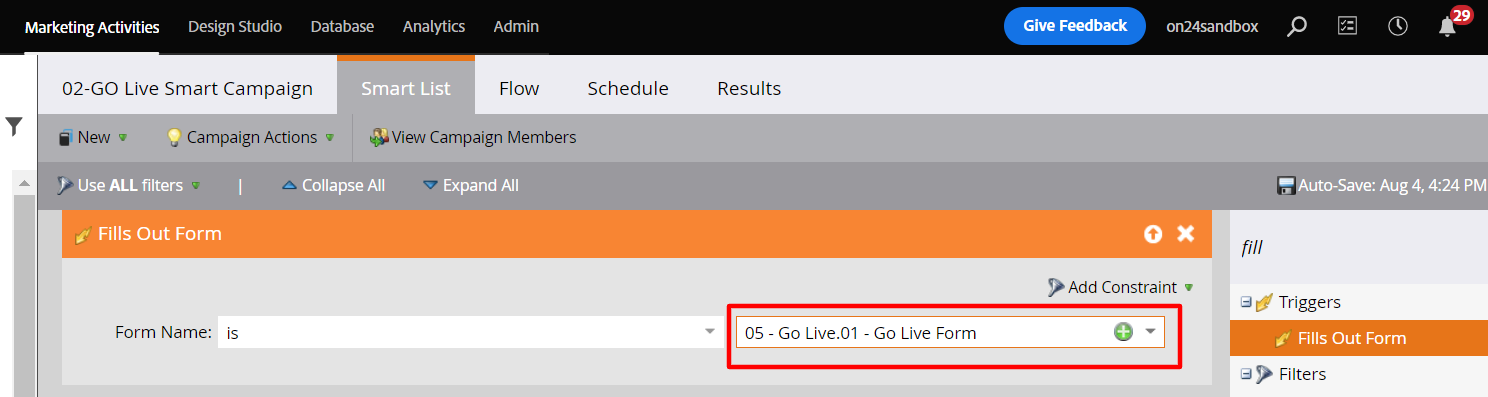The height and width of the screenshot is (397, 1488).
Task: Click the Give Feedback button
Action: point(1075,26)
